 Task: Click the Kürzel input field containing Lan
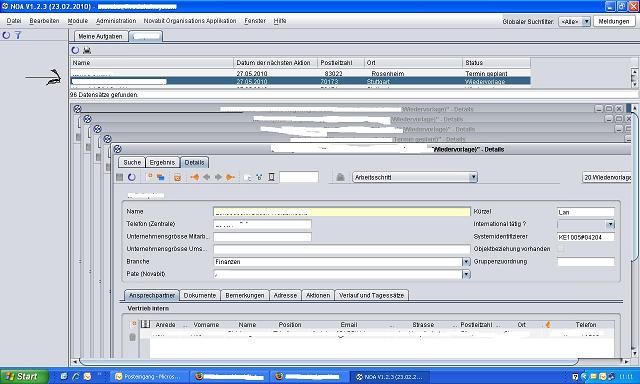(586, 212)
